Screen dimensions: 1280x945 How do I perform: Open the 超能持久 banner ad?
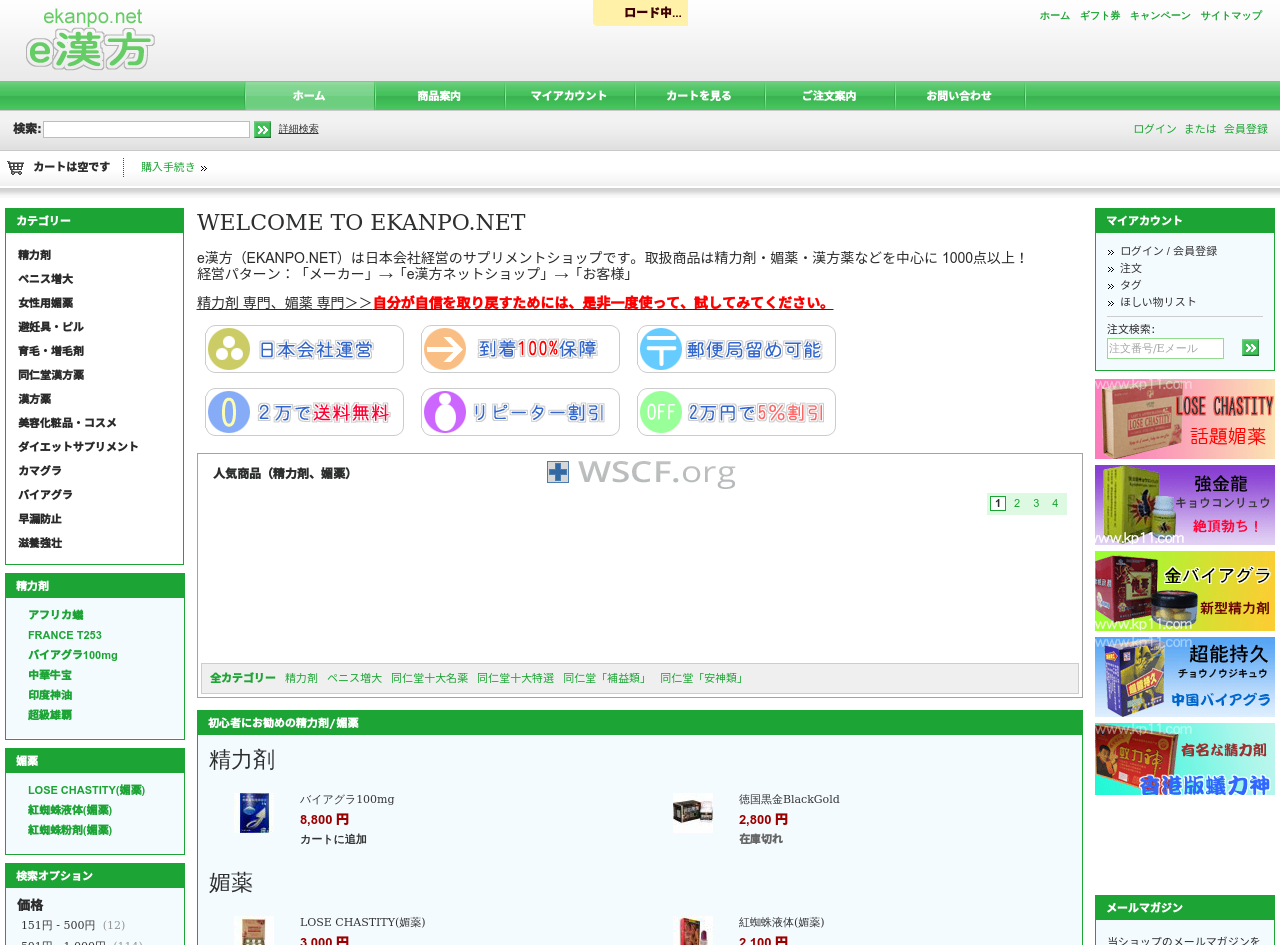1185,677
